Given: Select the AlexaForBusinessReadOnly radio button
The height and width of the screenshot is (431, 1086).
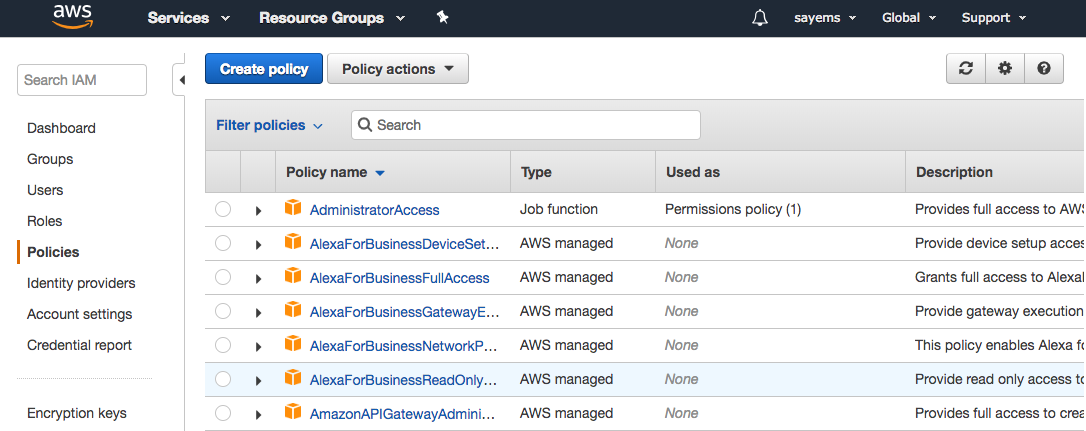Looking at the screenshot, I should click(x=223, y=379).
